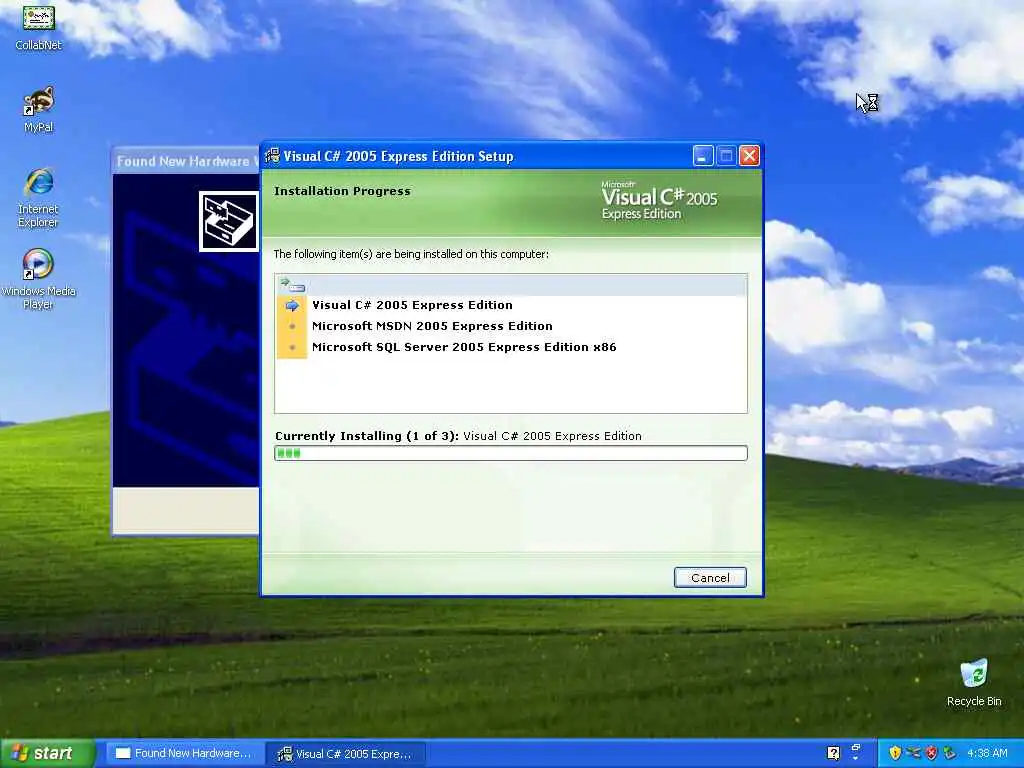Open language bar options down arrow
This screenshot has width=1024, height=768.
(x=856, y=758)
